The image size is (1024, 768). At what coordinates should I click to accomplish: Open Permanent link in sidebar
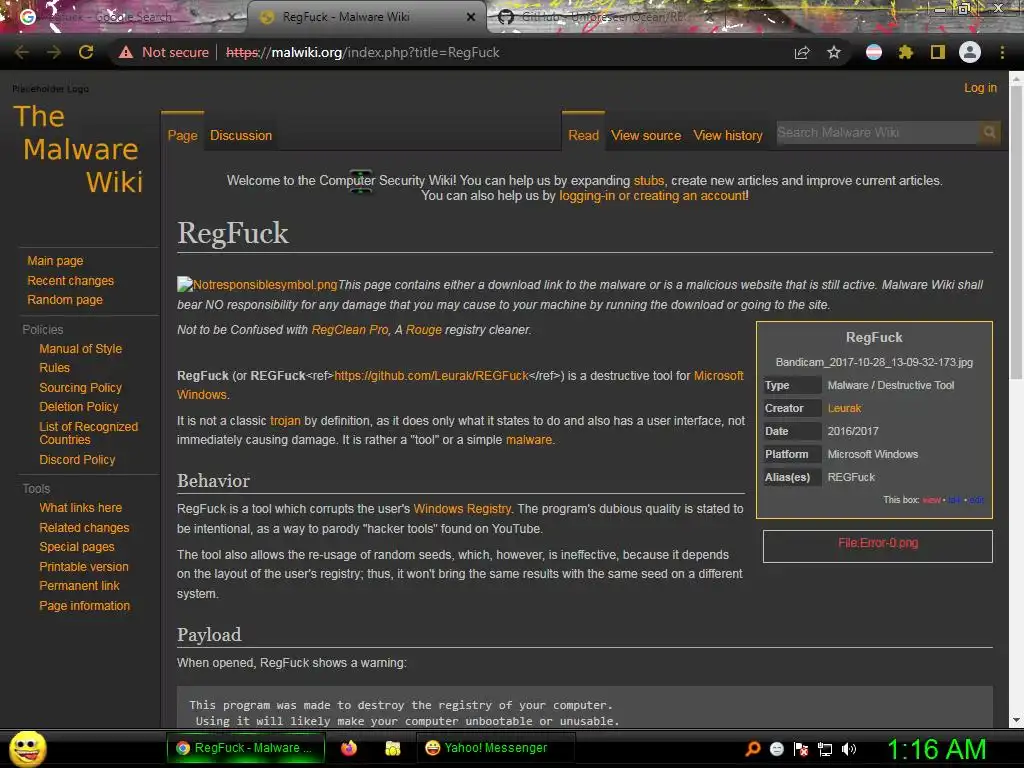pyautogui.click(x=79, y=586)
